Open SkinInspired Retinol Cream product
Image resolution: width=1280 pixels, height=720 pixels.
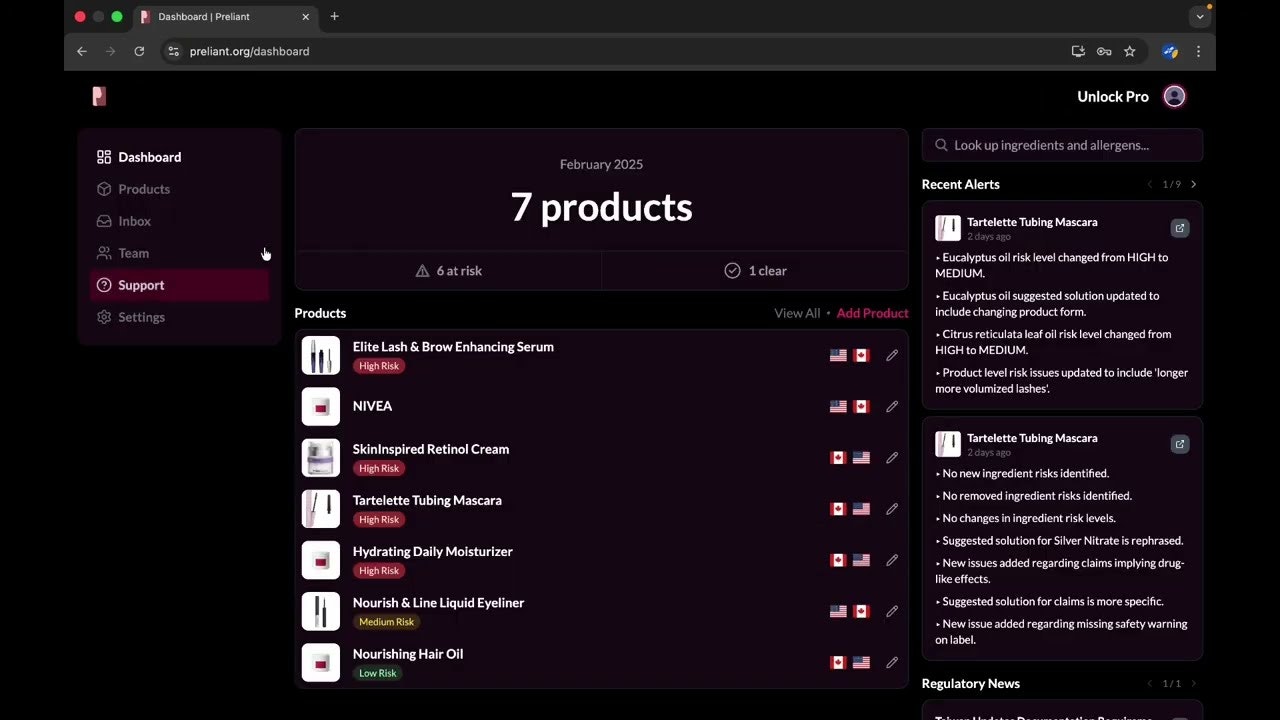point(431,449)
